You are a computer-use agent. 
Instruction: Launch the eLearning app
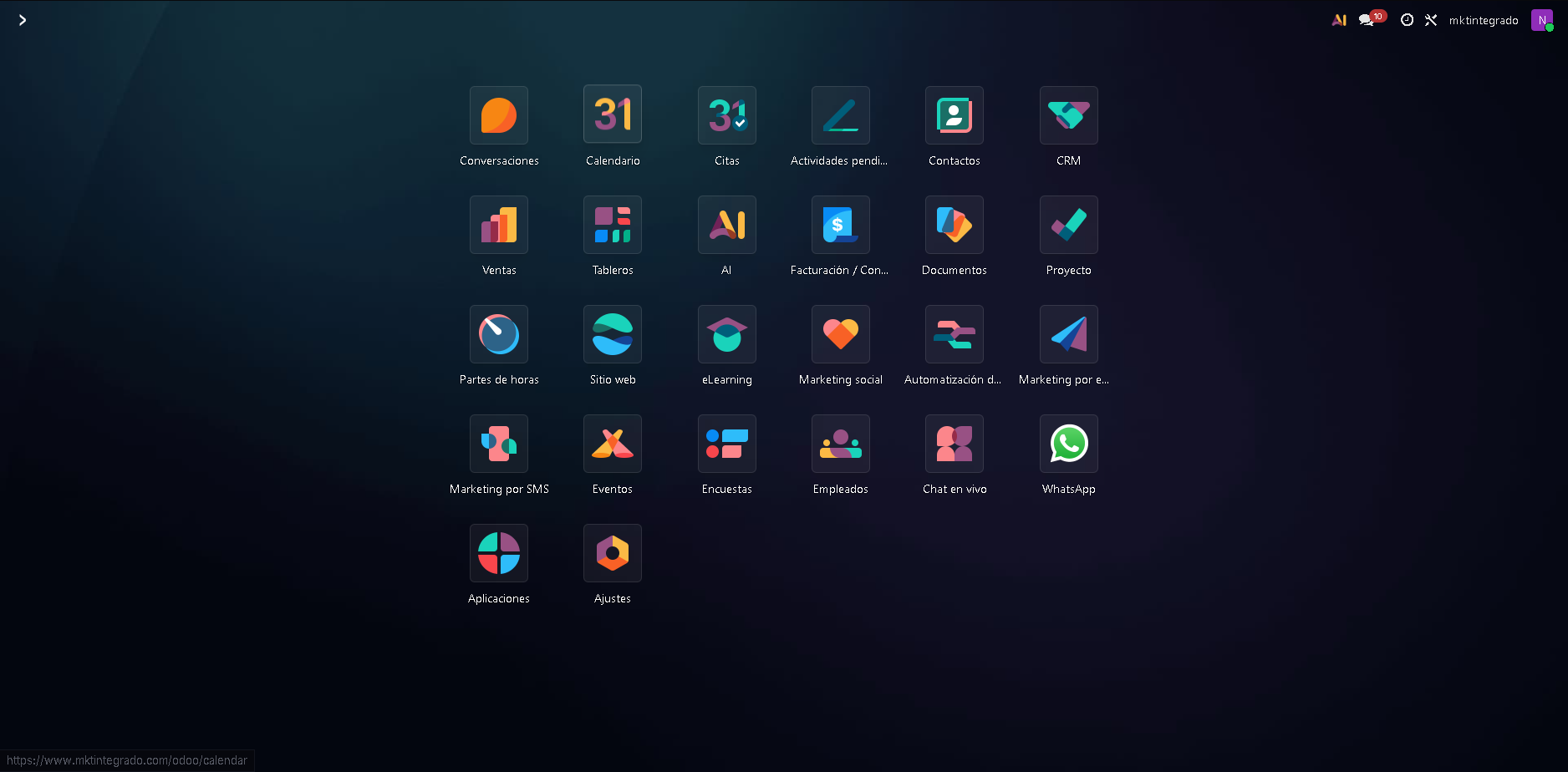click(726, 335)
